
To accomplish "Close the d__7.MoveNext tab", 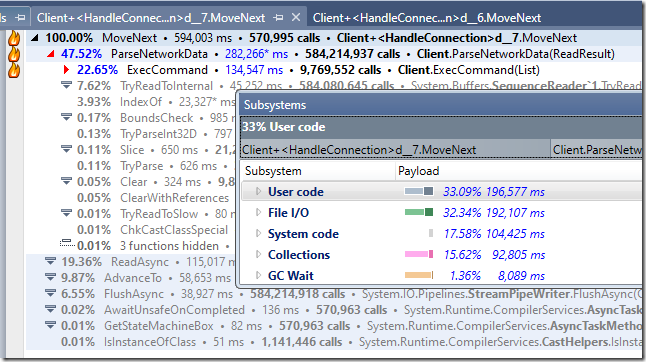I will click(x=296, y=18).
